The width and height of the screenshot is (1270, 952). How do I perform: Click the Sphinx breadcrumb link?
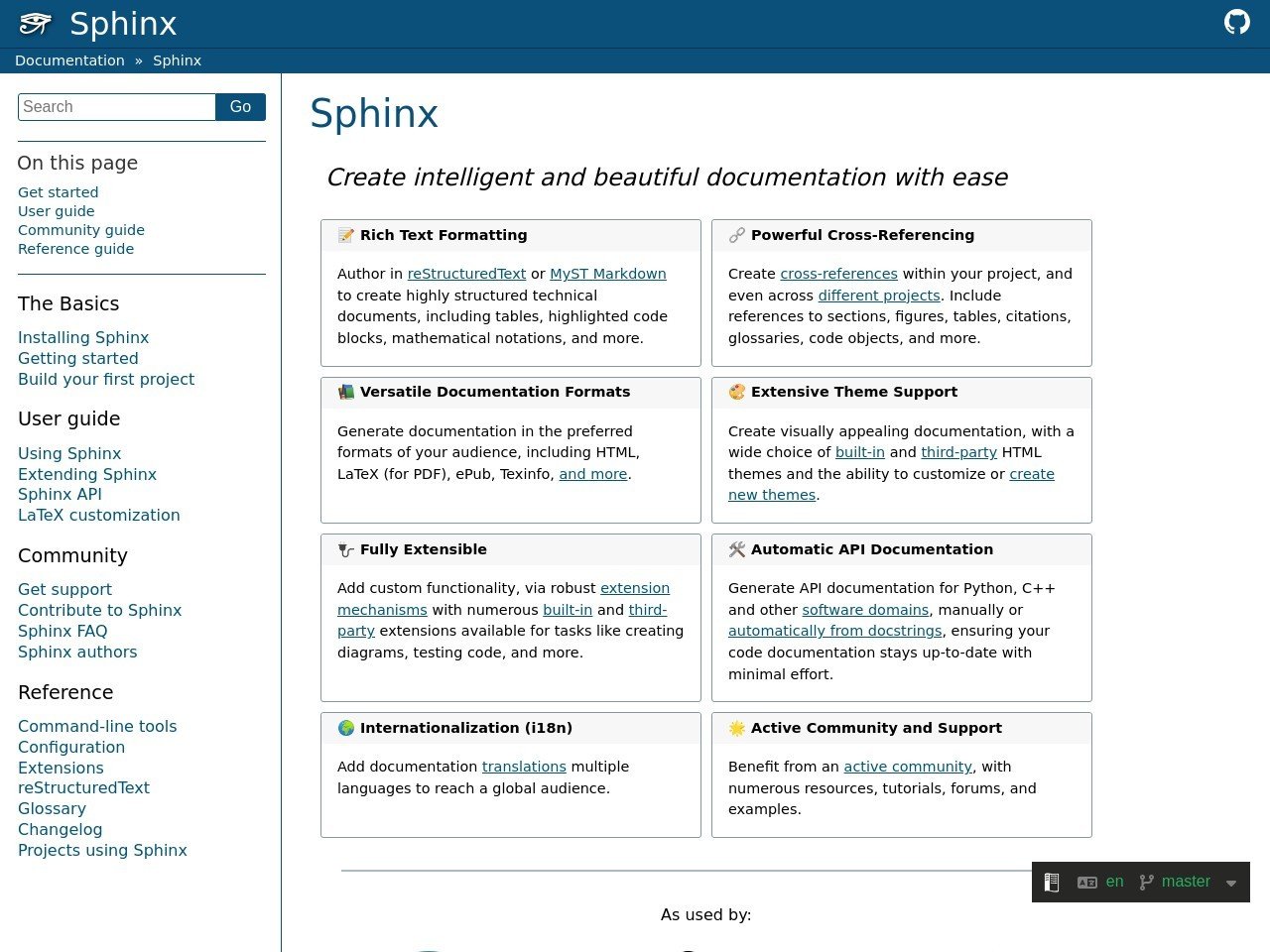click(x=177, y=60)
